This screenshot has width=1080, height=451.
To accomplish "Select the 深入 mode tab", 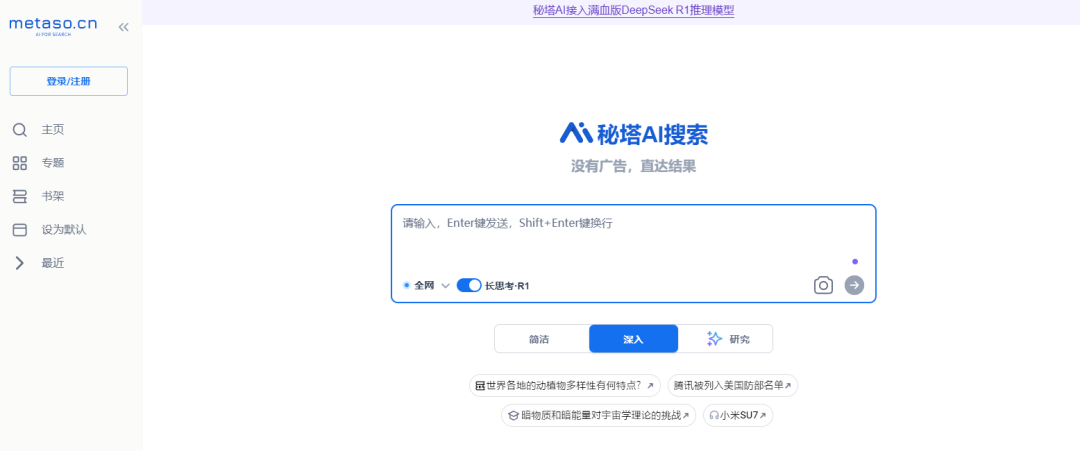I will tap(634, 339).
